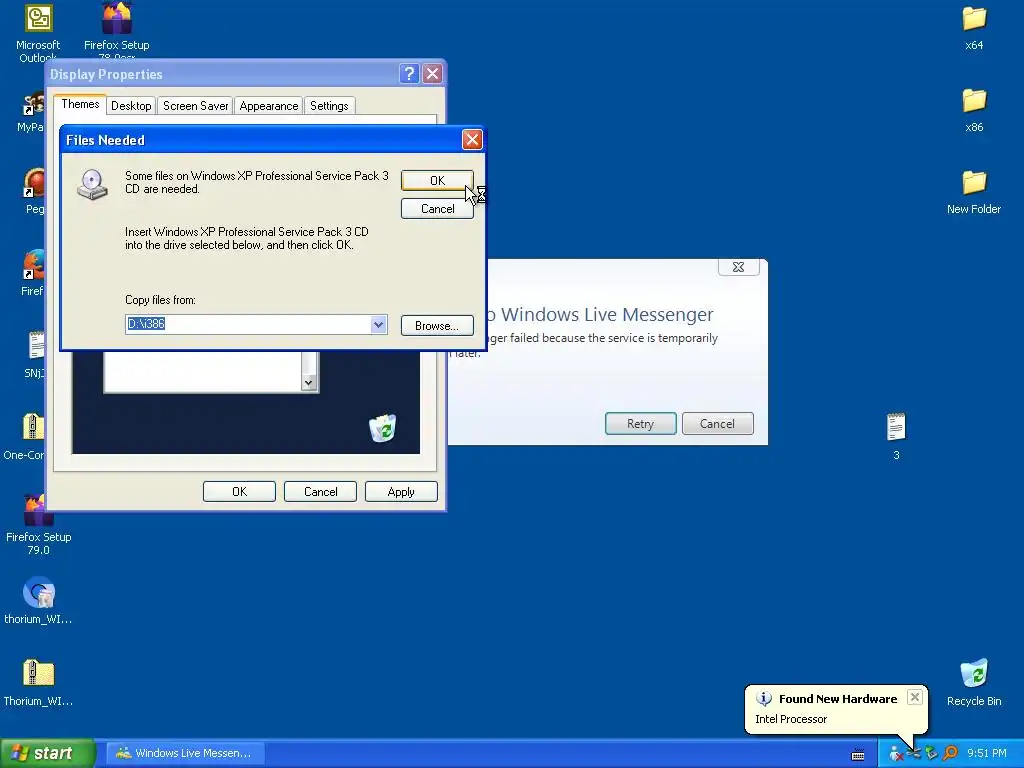
Task: Click the Display Properties help question icon
Action: pos(409,74)
